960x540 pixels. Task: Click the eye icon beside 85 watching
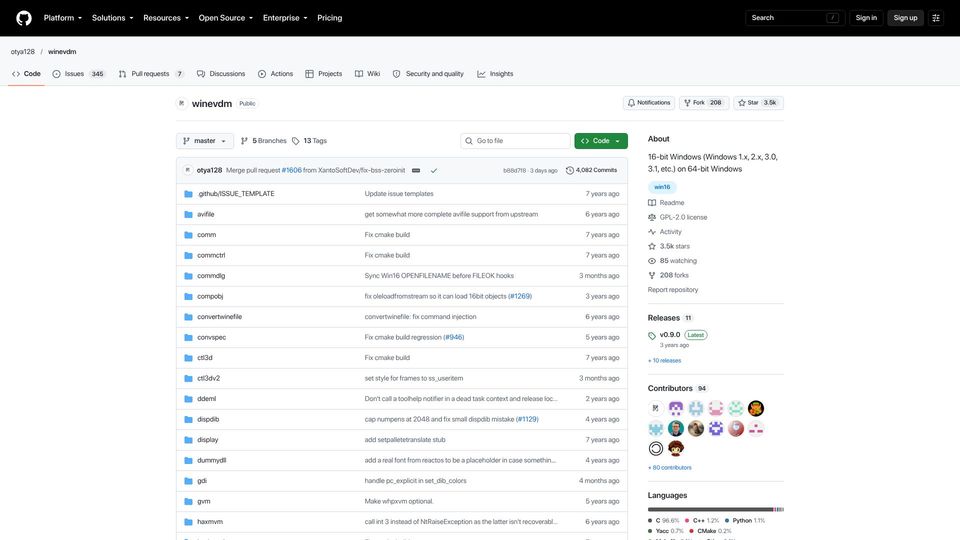coord(652,261)
